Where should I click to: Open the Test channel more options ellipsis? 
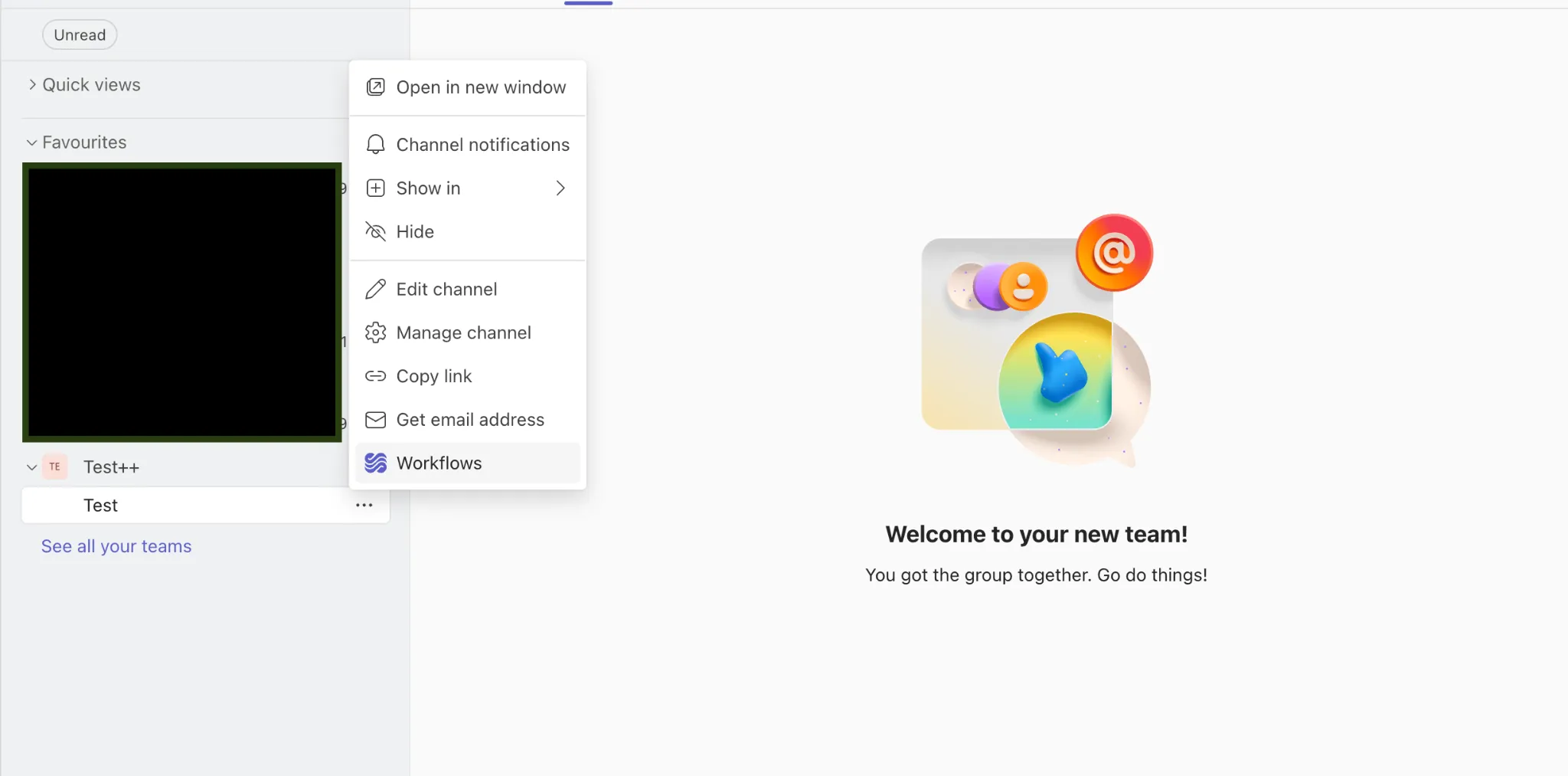[x=364, y=506]
